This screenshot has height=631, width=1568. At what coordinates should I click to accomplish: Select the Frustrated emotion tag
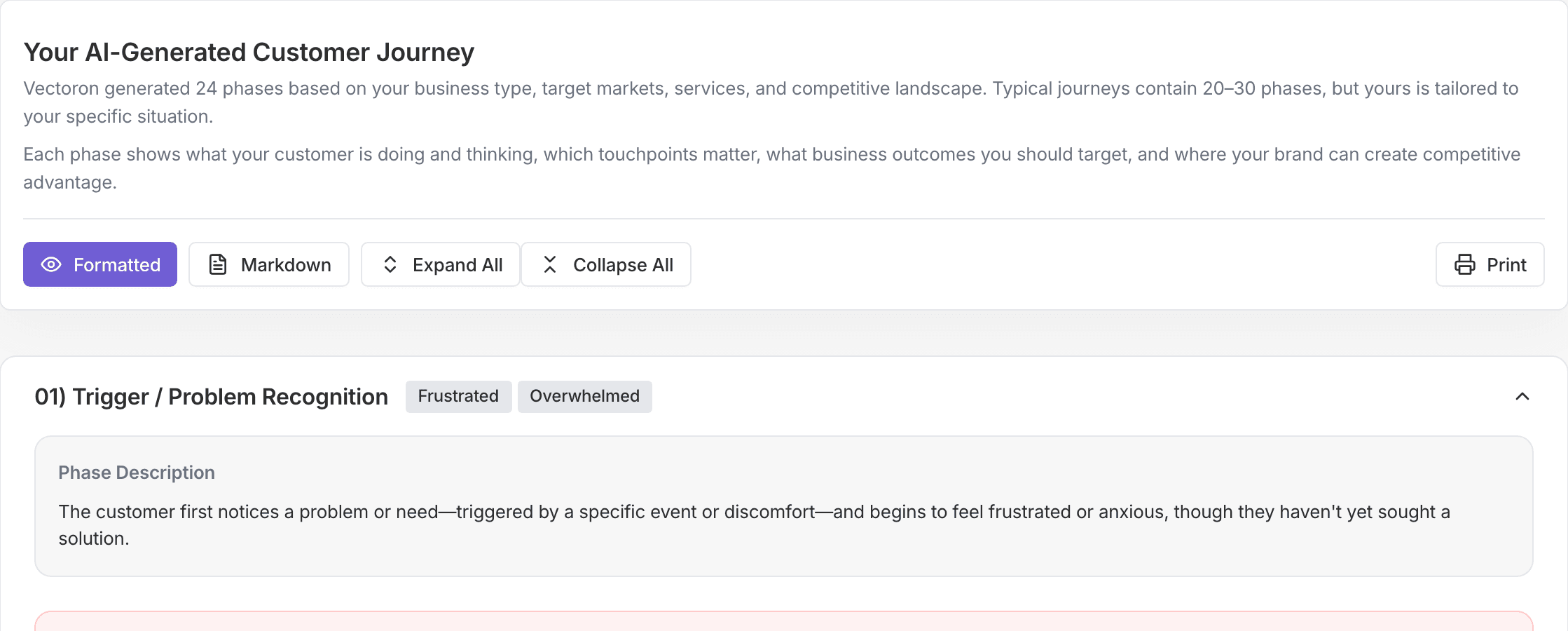pos(458,396)
